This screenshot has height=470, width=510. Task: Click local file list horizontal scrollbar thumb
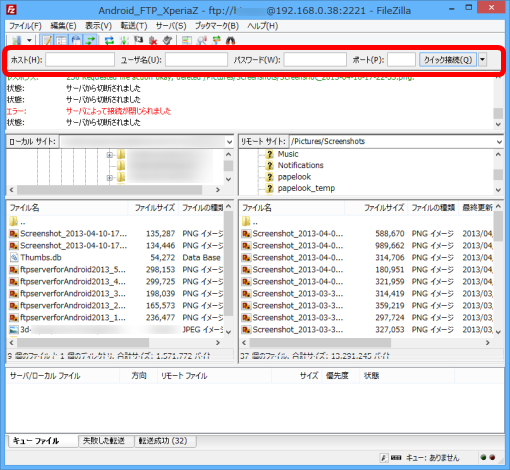click(83, 342)
